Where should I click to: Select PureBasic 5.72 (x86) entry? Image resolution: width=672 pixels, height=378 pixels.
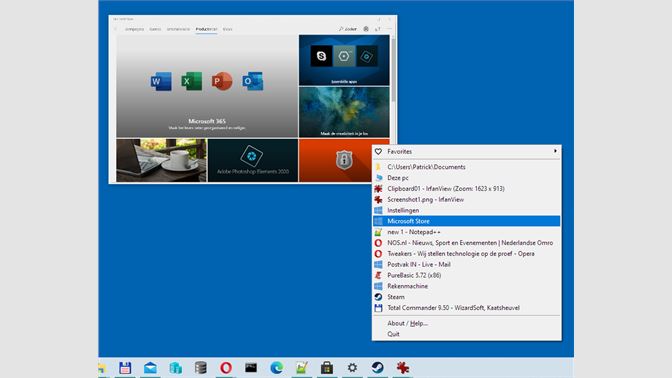point(466,275)
